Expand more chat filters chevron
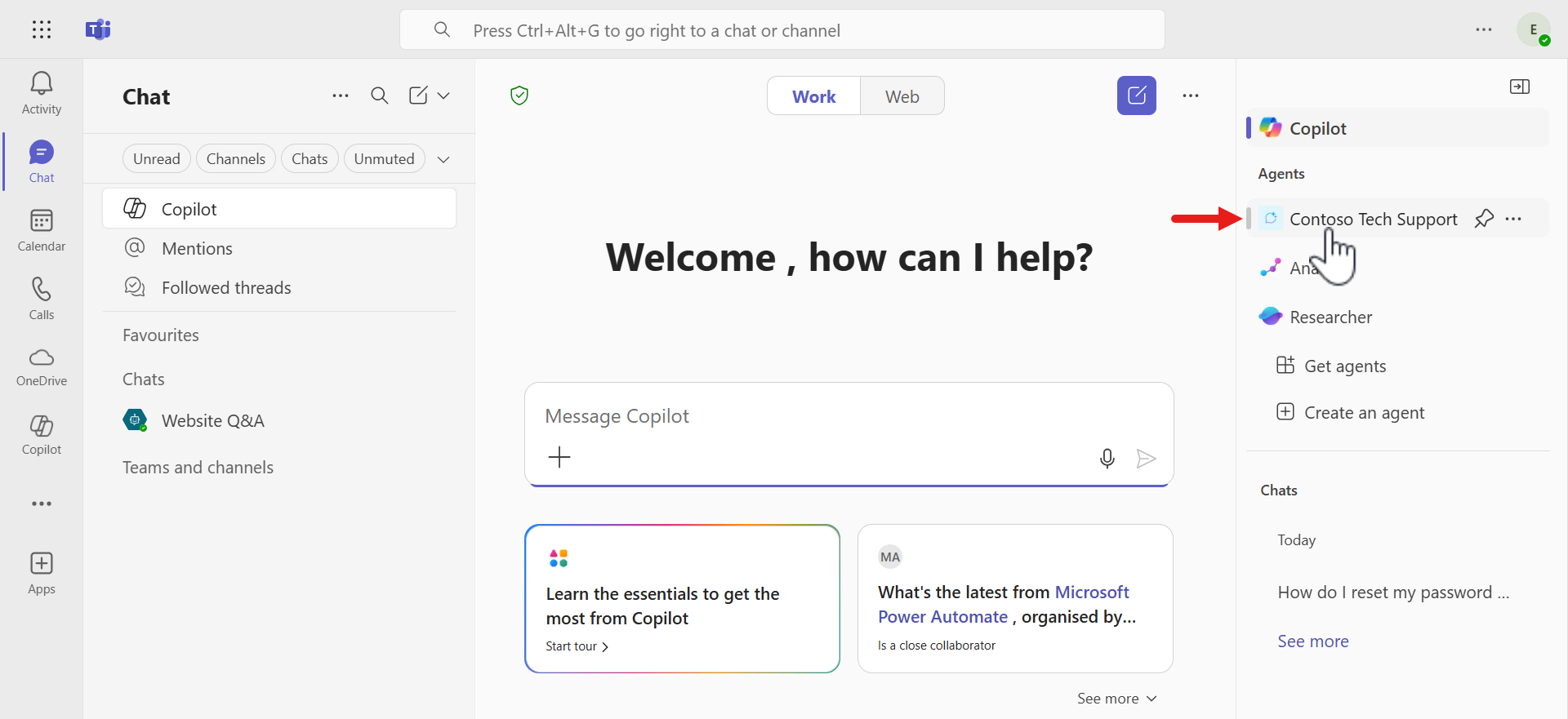The width and height of the screenshot is (1568, 719). tap(443, 159)
